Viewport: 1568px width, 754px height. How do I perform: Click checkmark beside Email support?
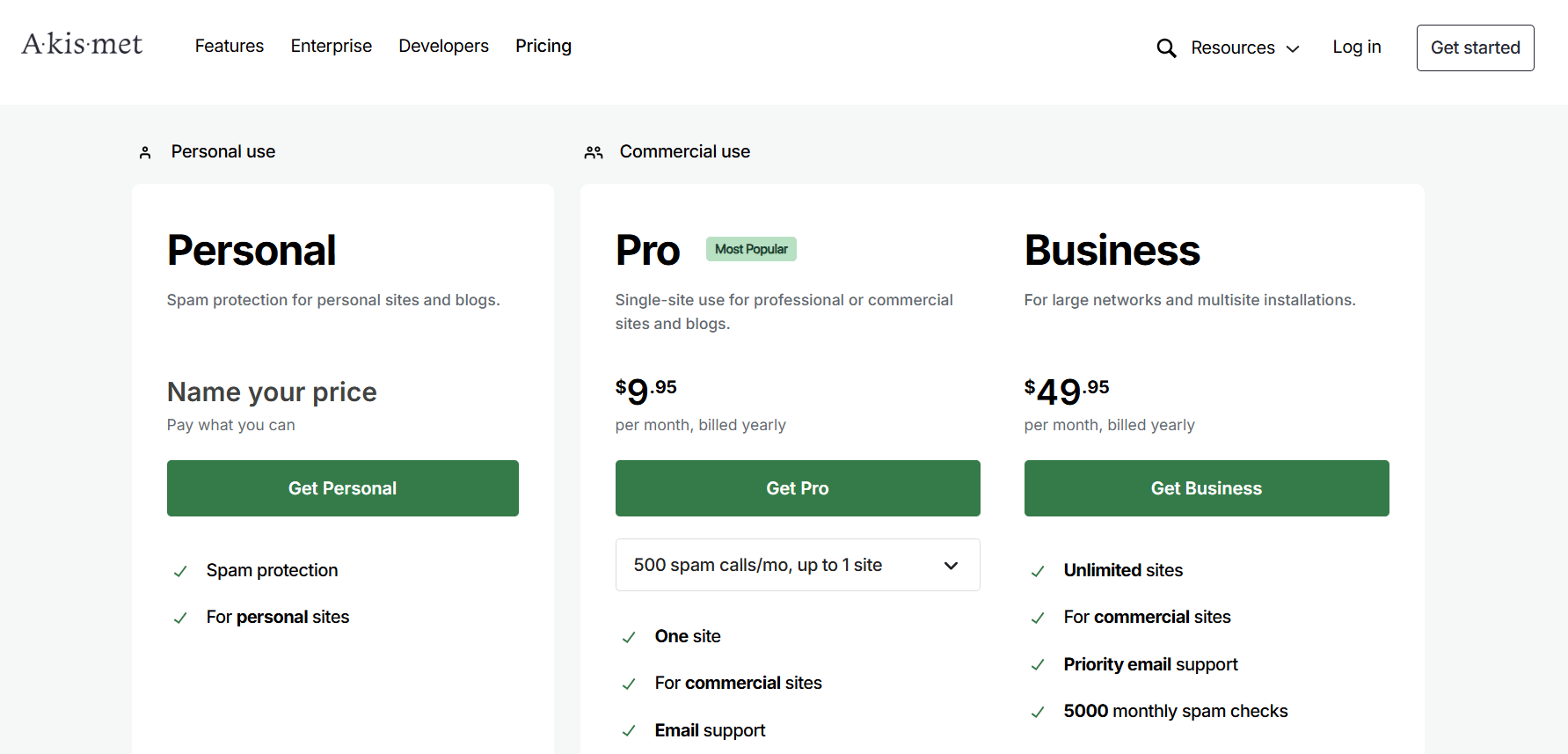[x=629, y=731]
